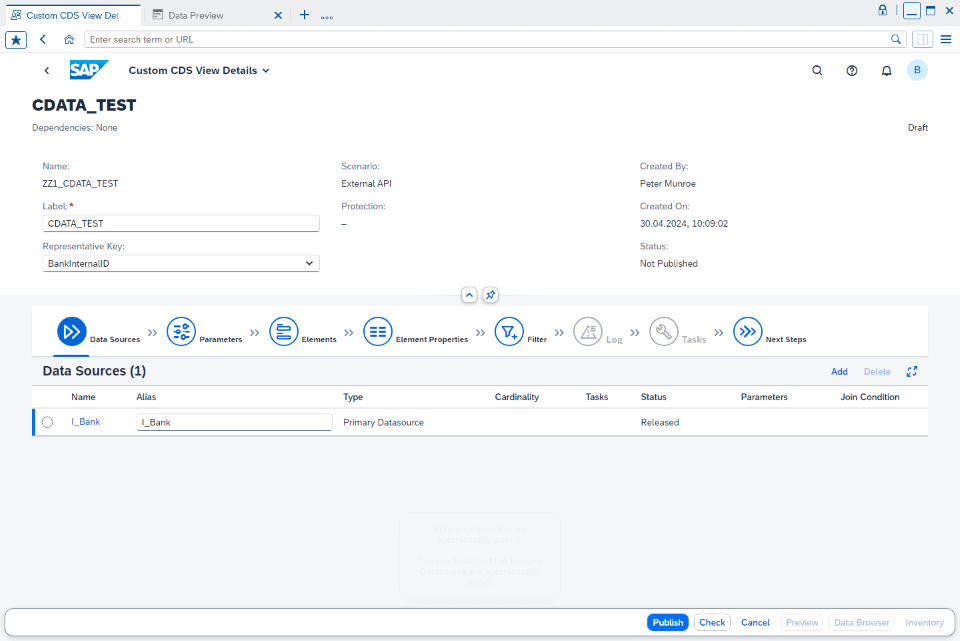Open the help question mark icon
Screen dimensions: 960x641
852,70
